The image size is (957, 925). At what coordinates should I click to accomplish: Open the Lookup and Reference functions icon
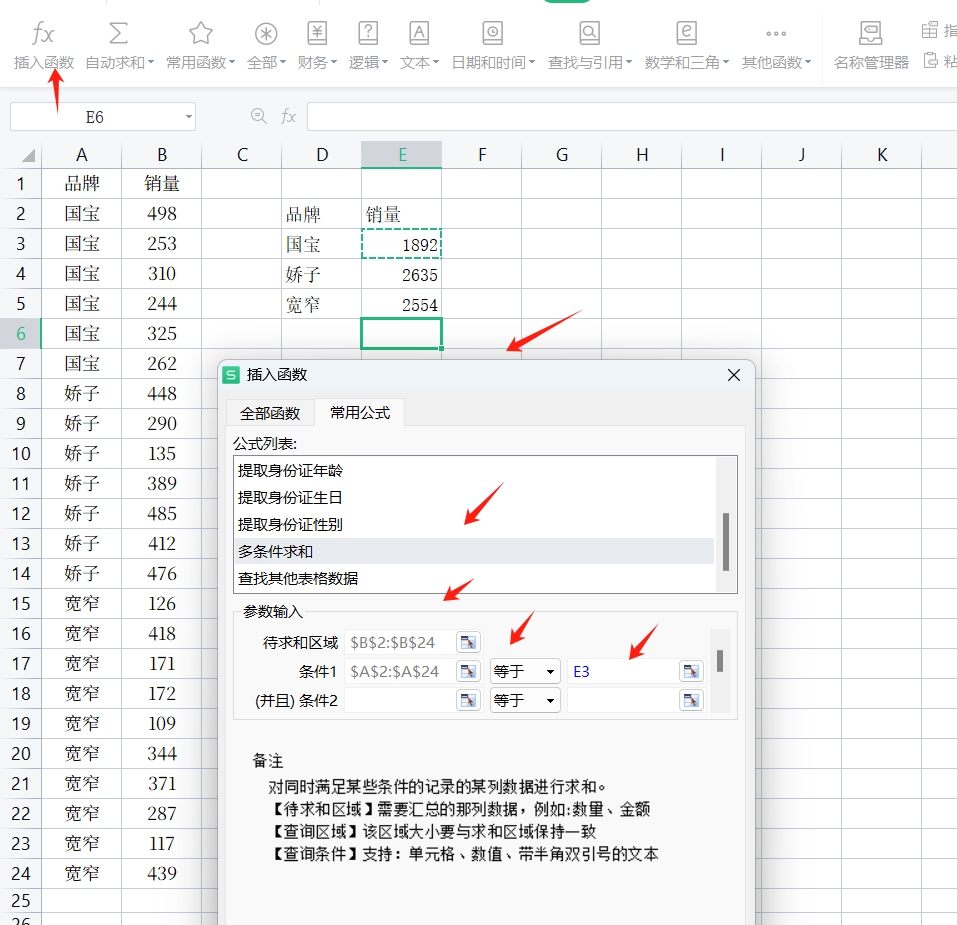(x=589, y=34)
